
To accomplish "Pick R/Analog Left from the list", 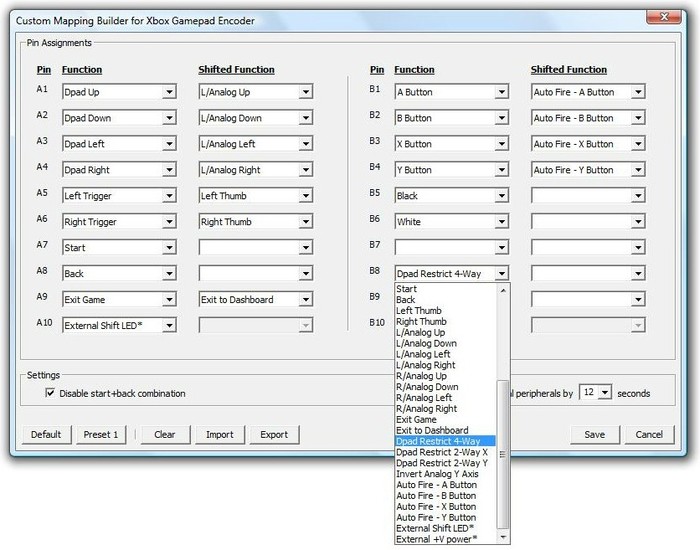I will (446, 398).
